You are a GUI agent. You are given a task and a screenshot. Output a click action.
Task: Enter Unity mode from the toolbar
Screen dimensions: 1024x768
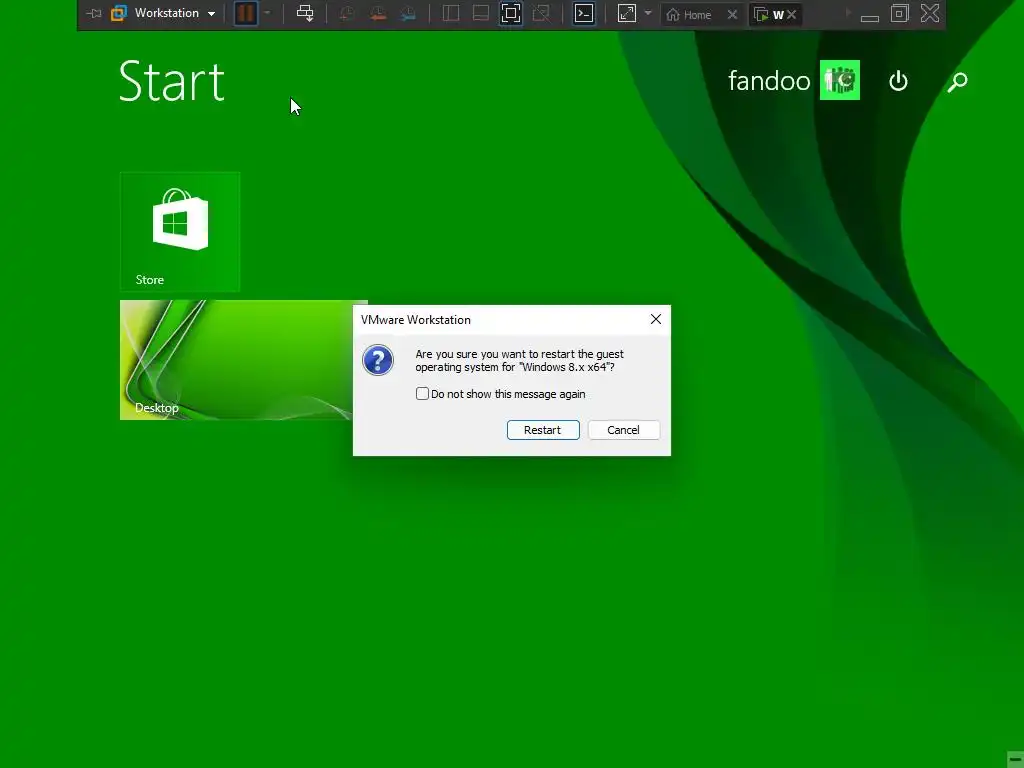(541, 14)
